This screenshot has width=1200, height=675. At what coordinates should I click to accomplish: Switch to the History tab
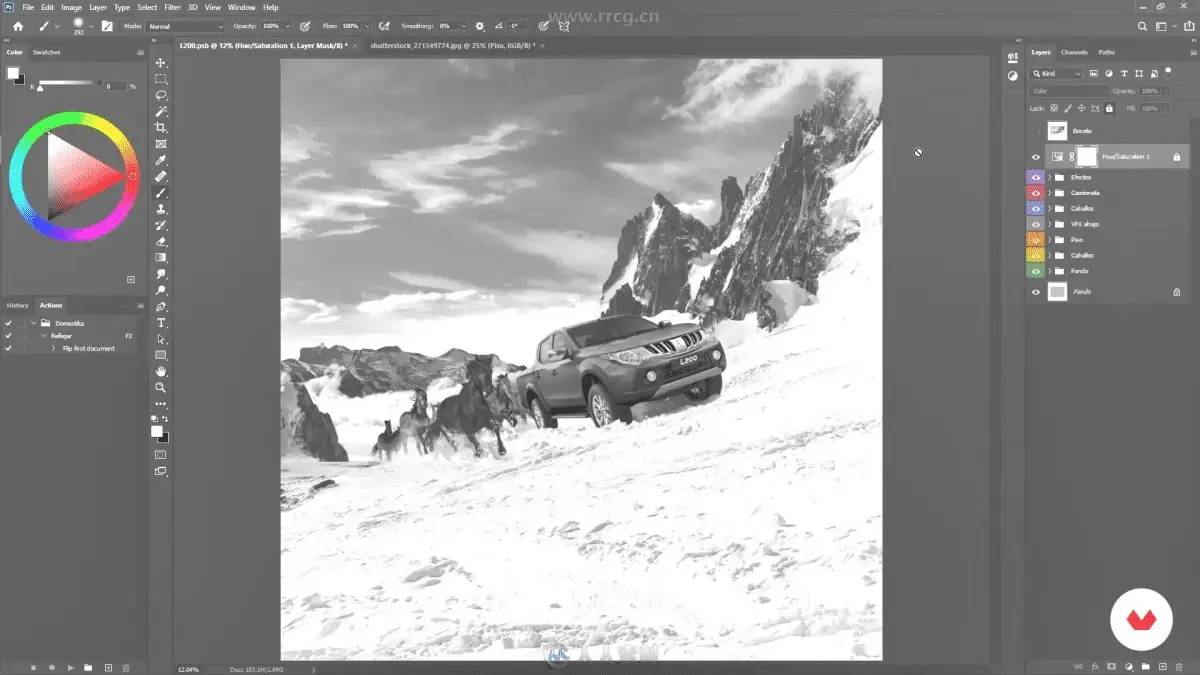click(18, 305)
